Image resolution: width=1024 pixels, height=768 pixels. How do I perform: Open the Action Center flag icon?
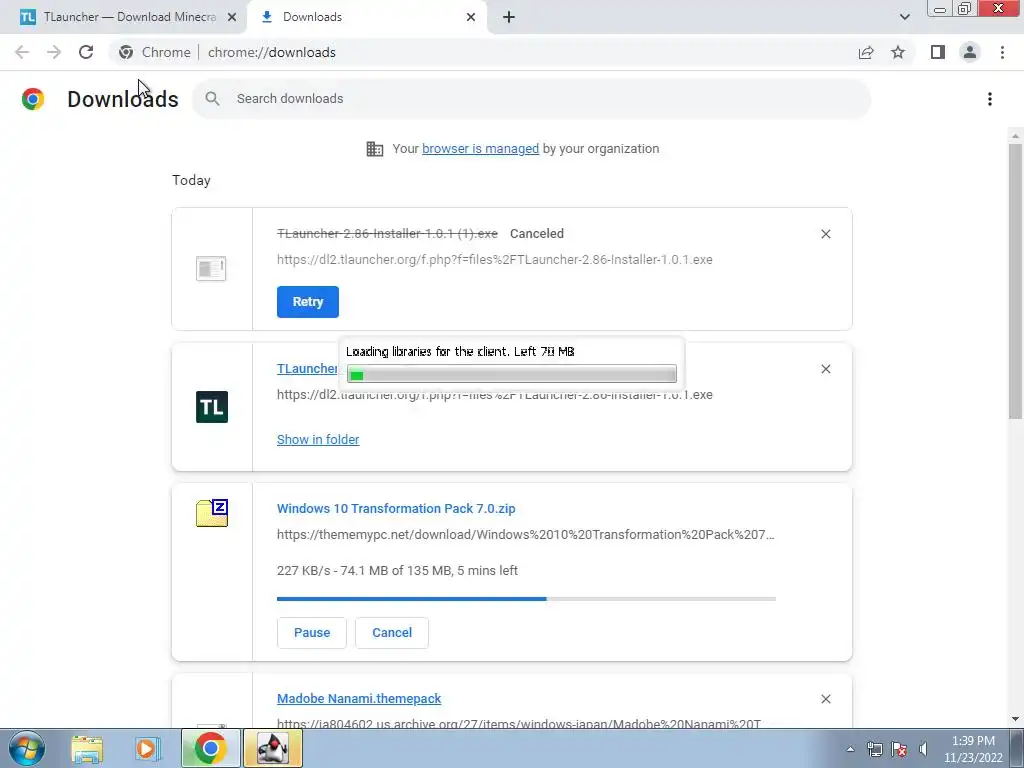[899, 749]
